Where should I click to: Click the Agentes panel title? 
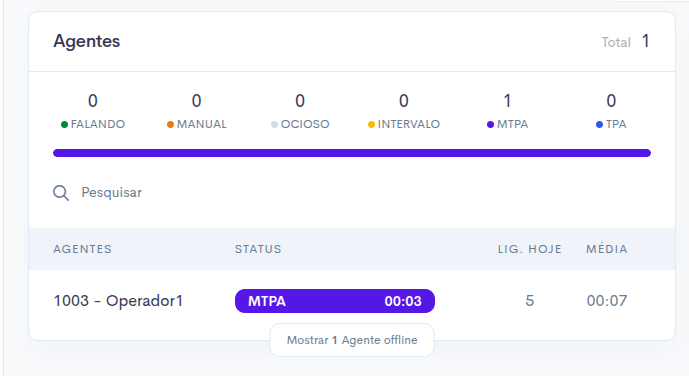(x=87, y=42)
